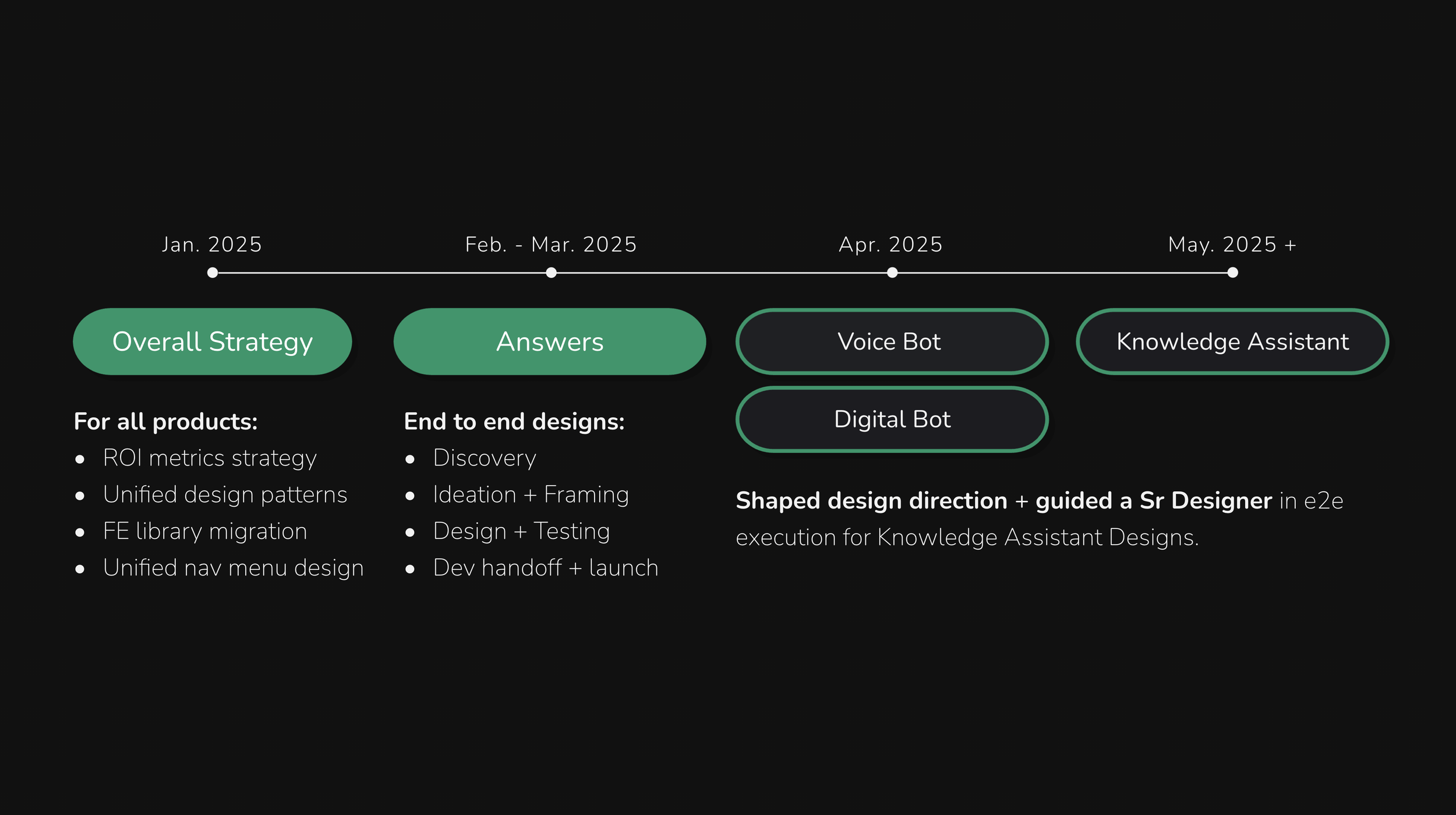Click the Unified design patterns item
This screenshot has height=815, width=1456.
click(225, 495)
